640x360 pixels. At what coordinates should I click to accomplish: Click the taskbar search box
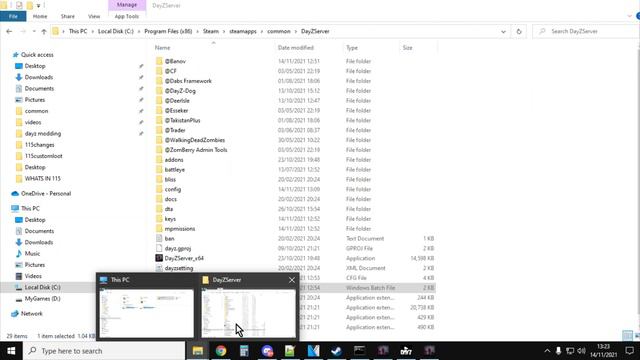(x=104, y=351)
